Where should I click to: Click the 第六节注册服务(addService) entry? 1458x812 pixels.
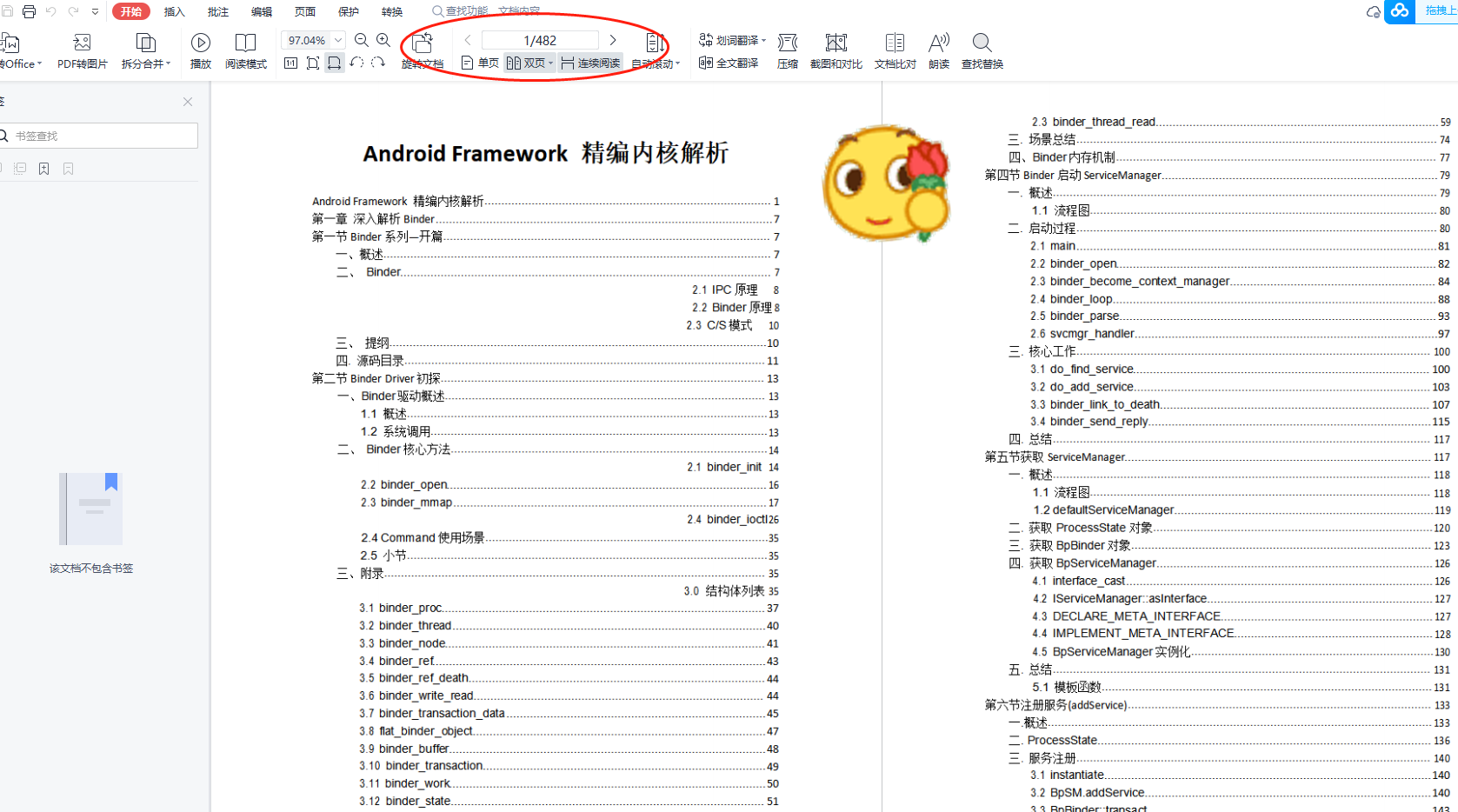click(x=1217, y=705)
